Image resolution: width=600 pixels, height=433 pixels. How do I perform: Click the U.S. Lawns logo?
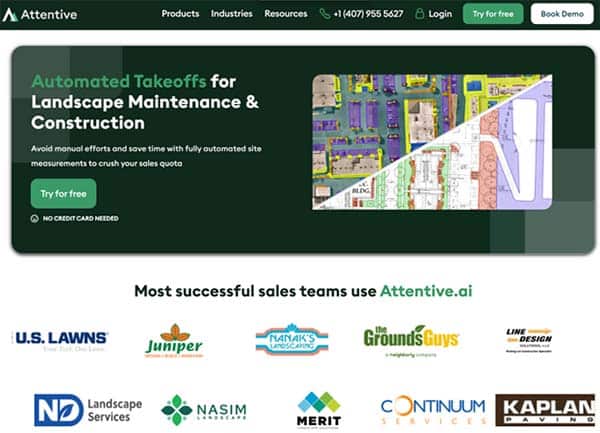[61, 340]
